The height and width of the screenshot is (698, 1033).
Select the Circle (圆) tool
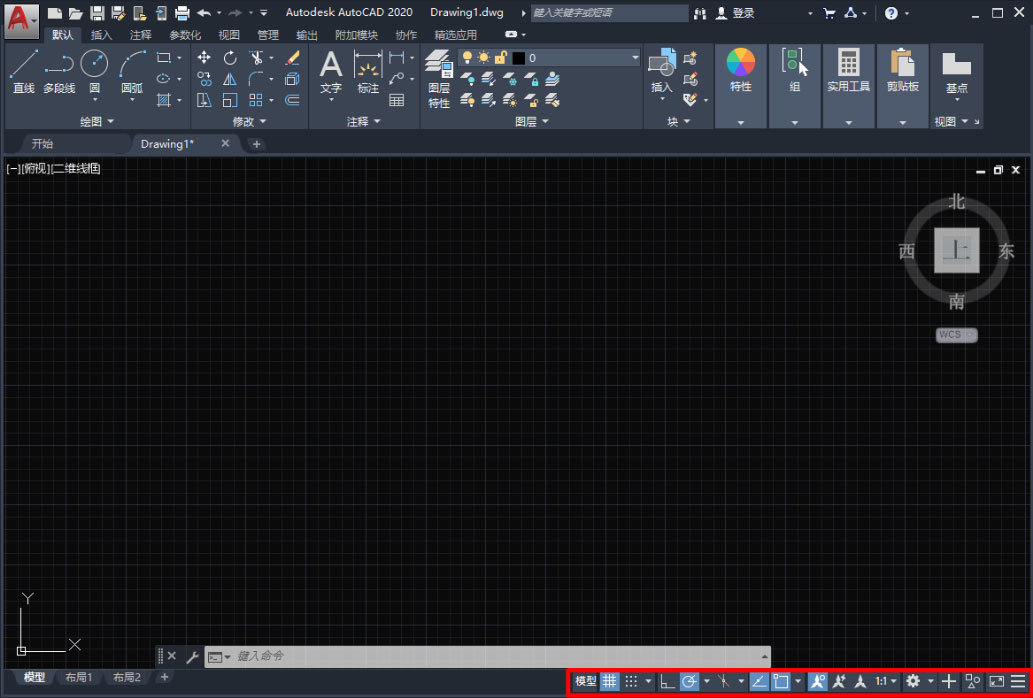[94, 68]
